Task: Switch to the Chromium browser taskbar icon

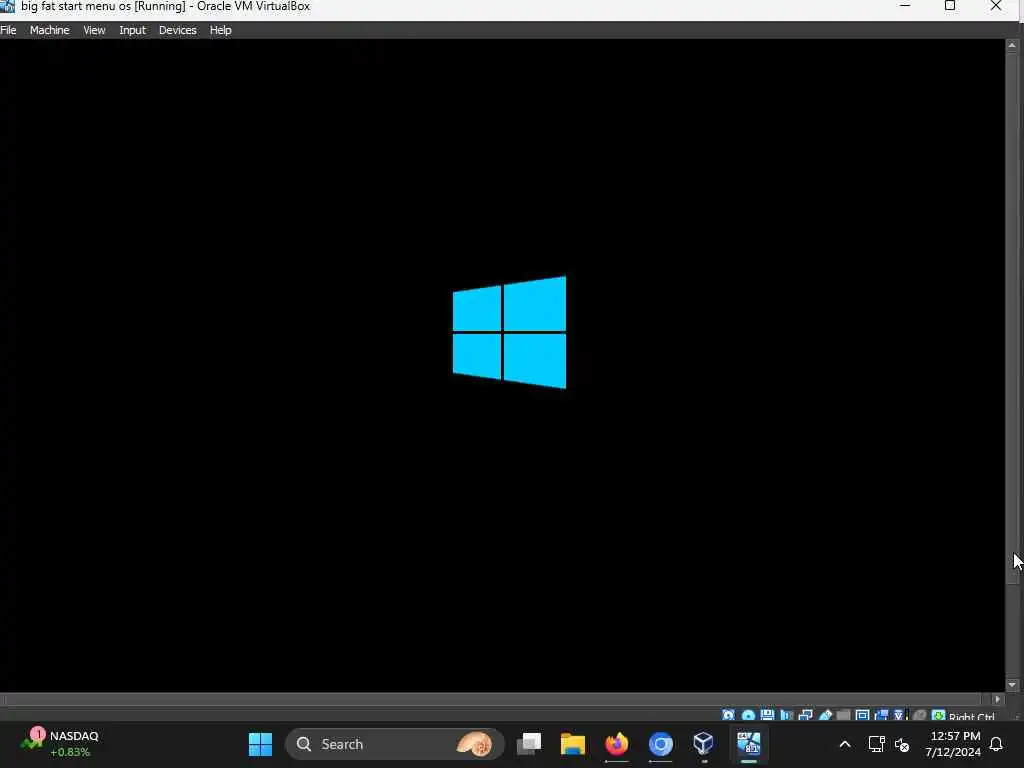Action: click(x=660, y=744)
